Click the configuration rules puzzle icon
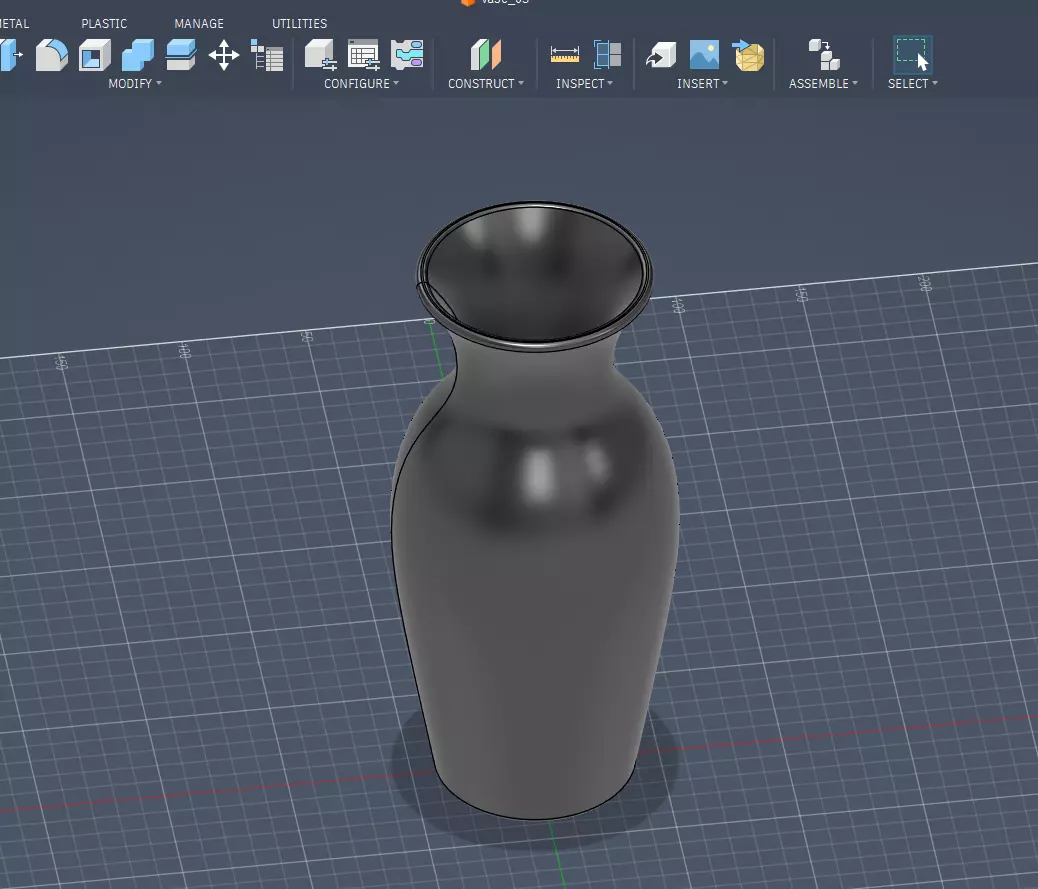Image resolution: width=1038 pixels, height=889 pixels. click(406, 55)
